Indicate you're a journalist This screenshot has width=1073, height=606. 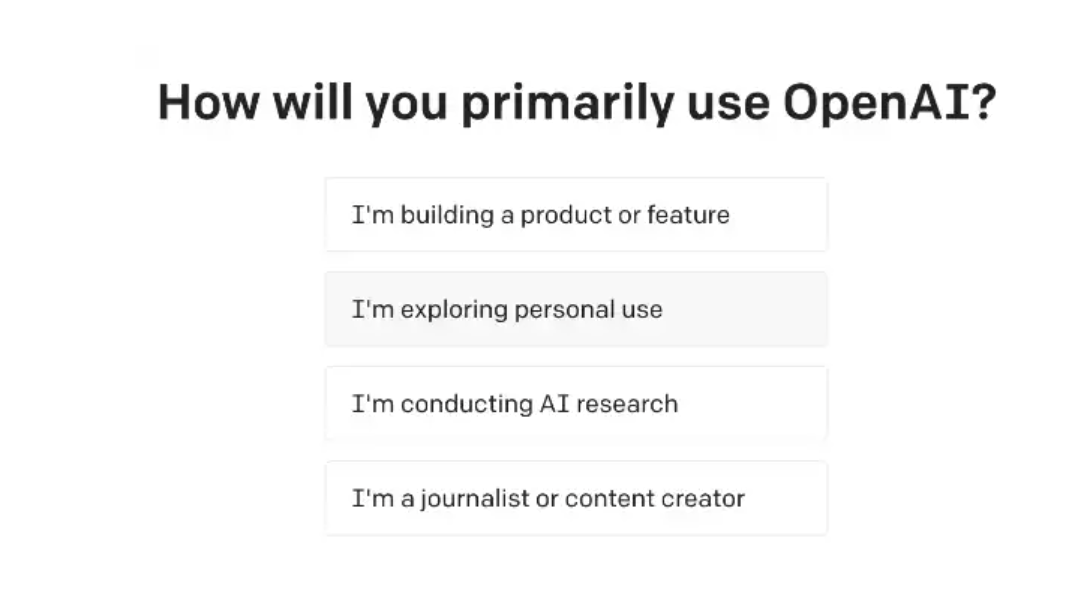pos(575,498)
